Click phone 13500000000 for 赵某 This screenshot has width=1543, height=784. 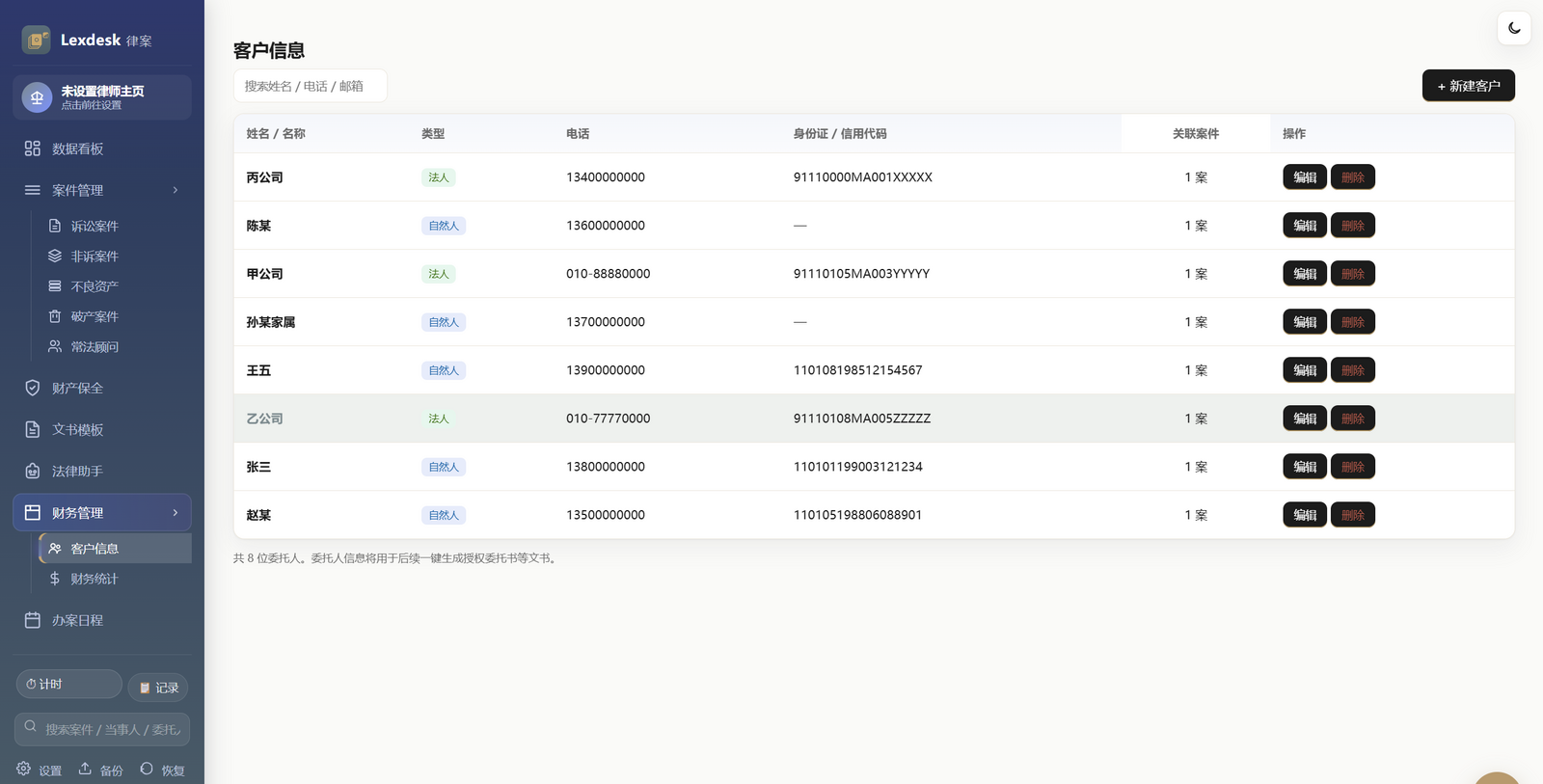(606, 515)
